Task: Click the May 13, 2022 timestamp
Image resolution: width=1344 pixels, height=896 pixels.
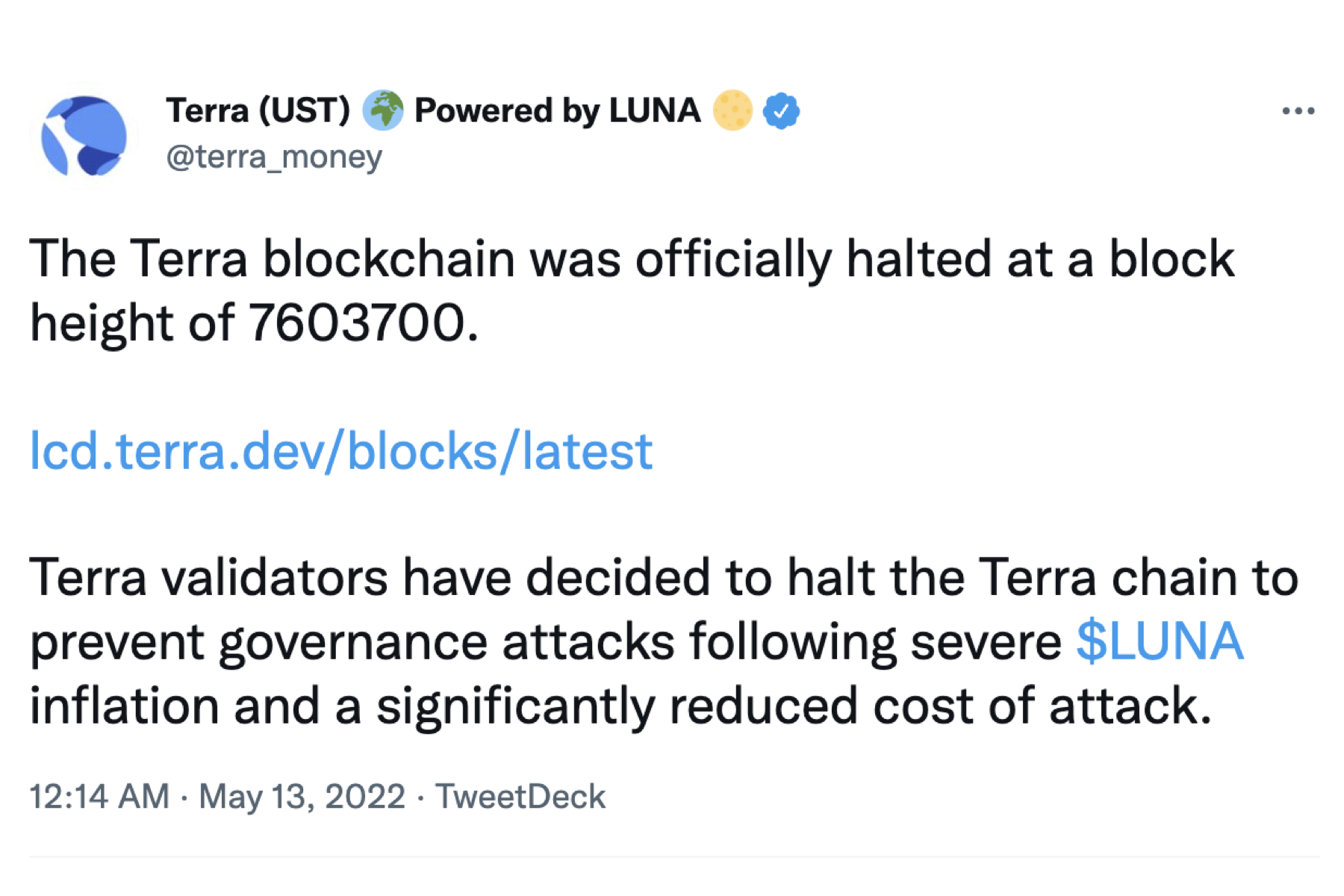Action: [302, 796]
